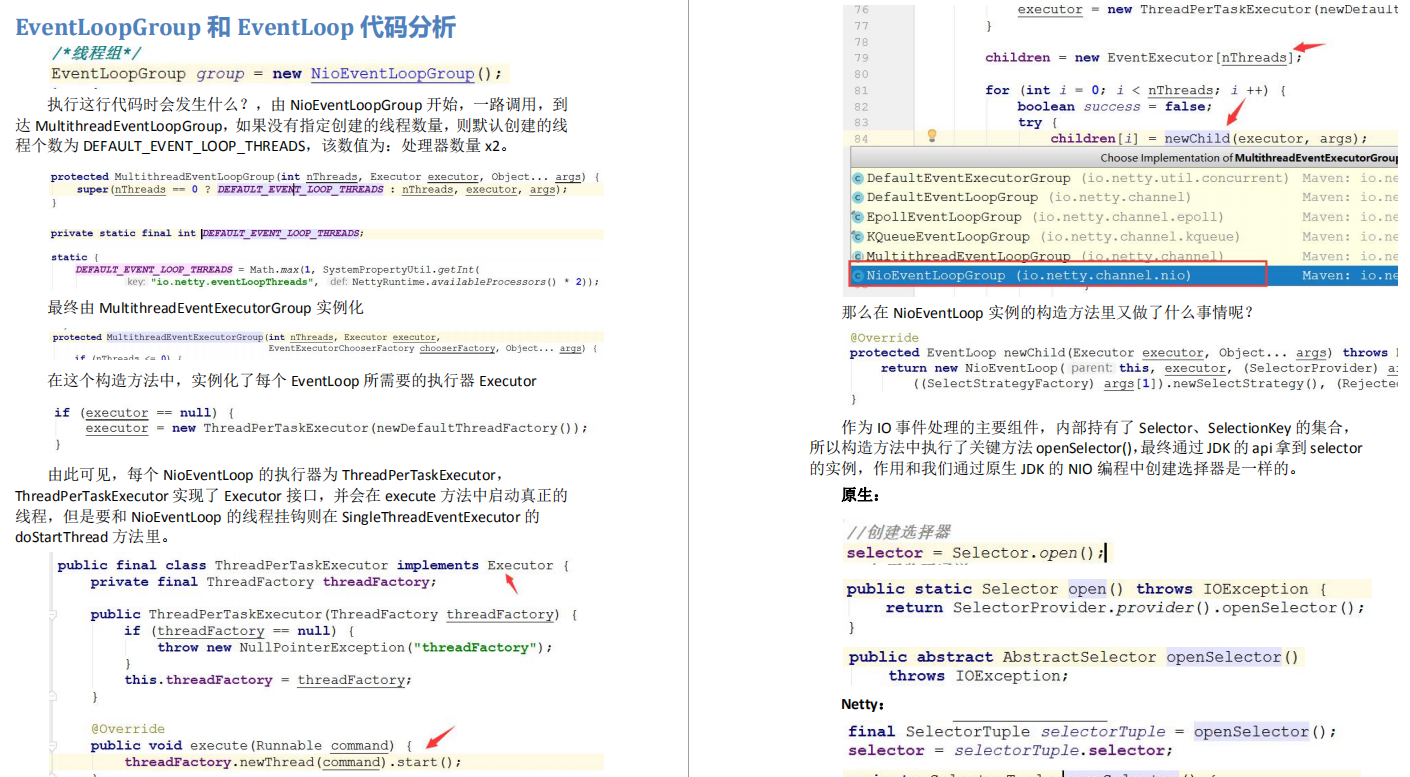The height and width of the screenshot is (777, 1410).
Task: Click the text '最终由 MultithreadEventExecutorGroup 实例化'
Action: click(x=206, y=307)
